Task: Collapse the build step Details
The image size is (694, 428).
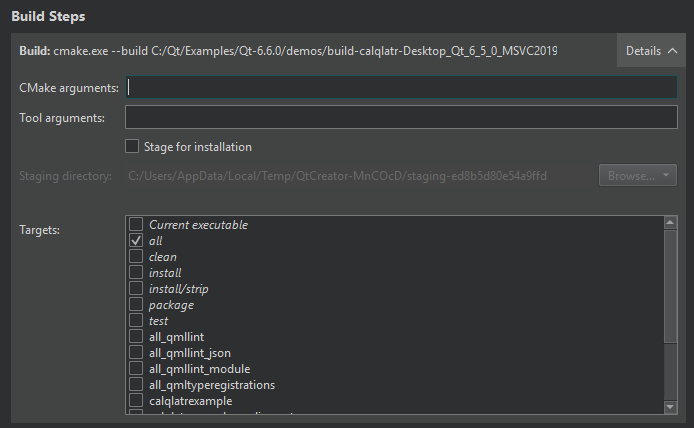Action: coord(651,50)
